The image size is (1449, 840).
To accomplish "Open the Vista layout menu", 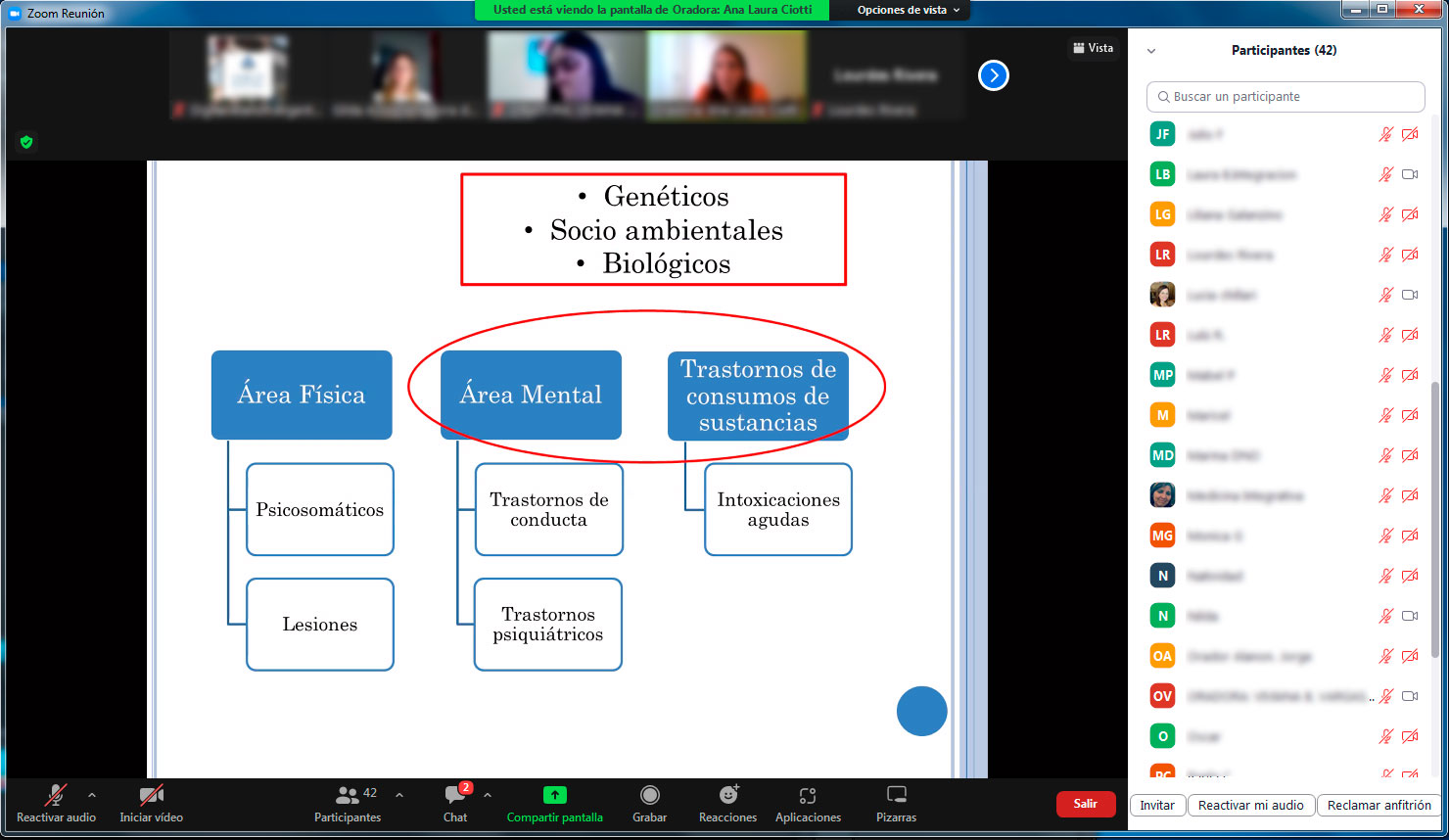I will pyautogui.click(x=1093, y=48).
